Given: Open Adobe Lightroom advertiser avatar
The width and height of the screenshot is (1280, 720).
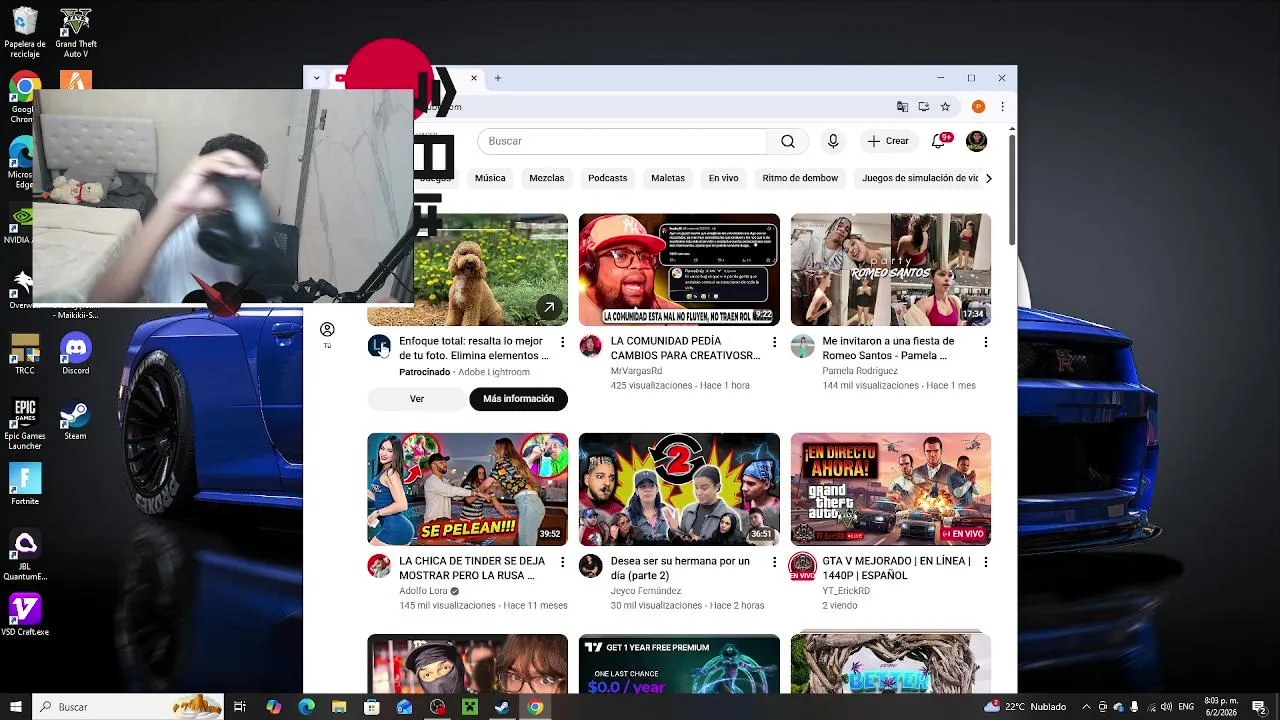Looking at the screenshot, I should (x=379, y=347).
